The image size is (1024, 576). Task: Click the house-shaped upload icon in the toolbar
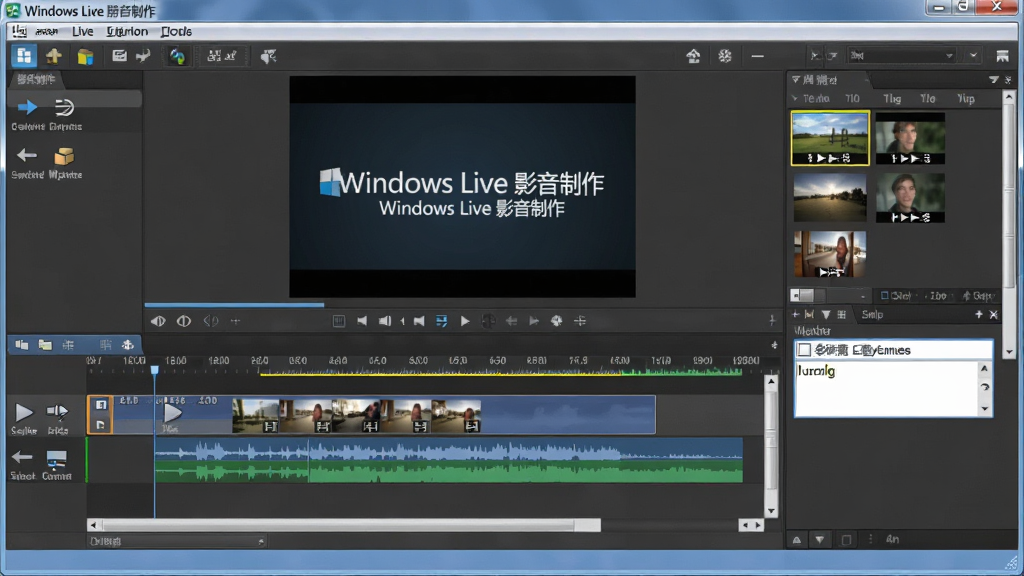[x=54, y=56]
